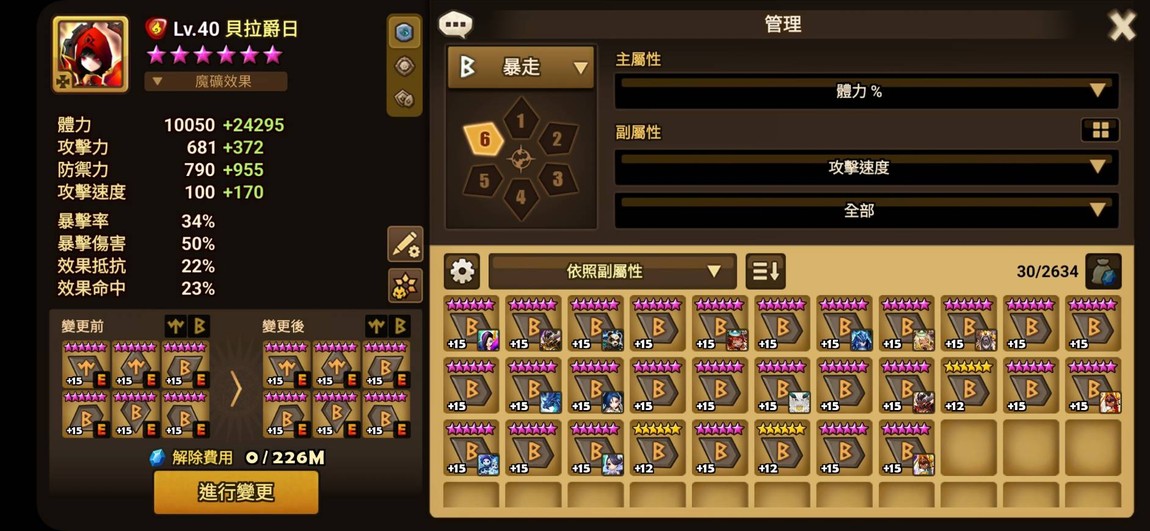Open the rune filter gear settings

pos(461,271)
